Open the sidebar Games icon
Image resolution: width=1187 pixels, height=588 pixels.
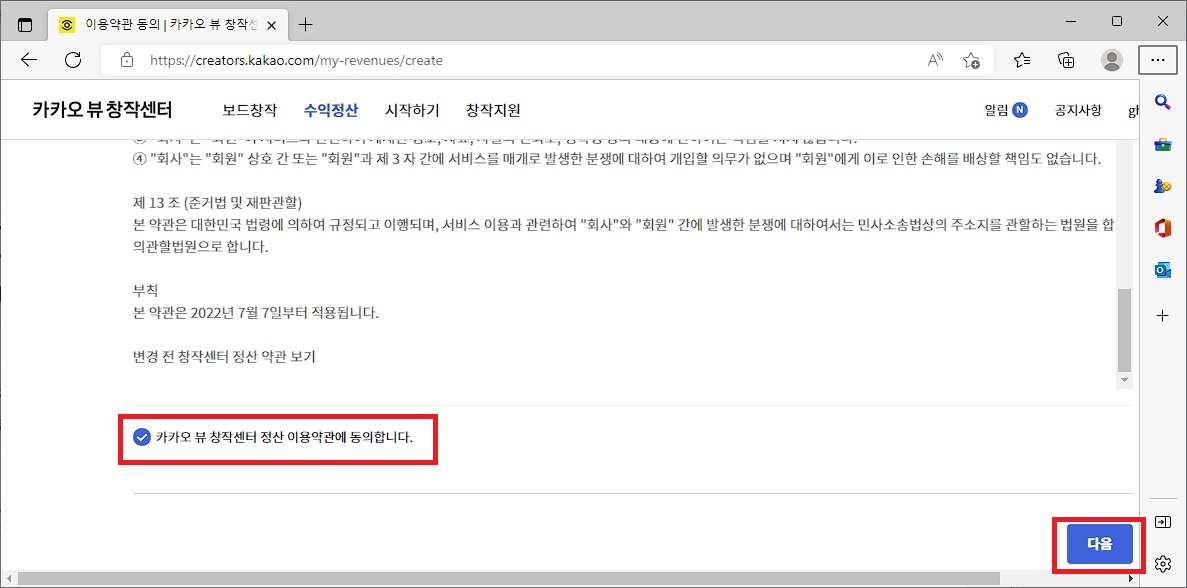click(1163, 186)
